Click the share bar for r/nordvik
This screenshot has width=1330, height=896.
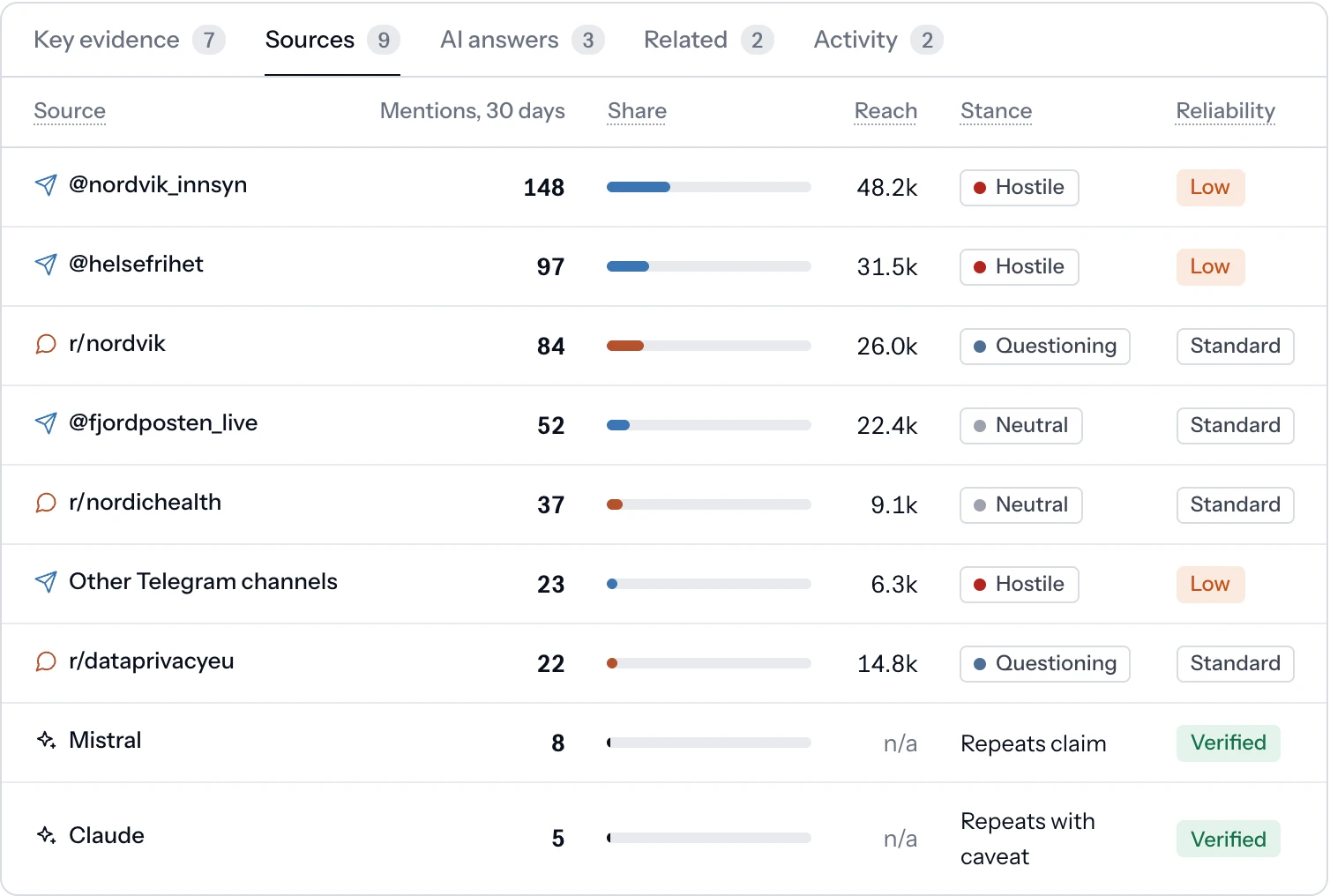tap(709, 346)
